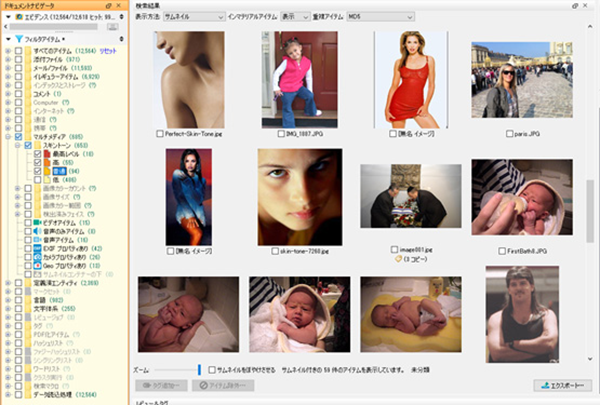Collapse the スキントーン tree node
This screenshot has height=405, width=600.
(18, 145)
